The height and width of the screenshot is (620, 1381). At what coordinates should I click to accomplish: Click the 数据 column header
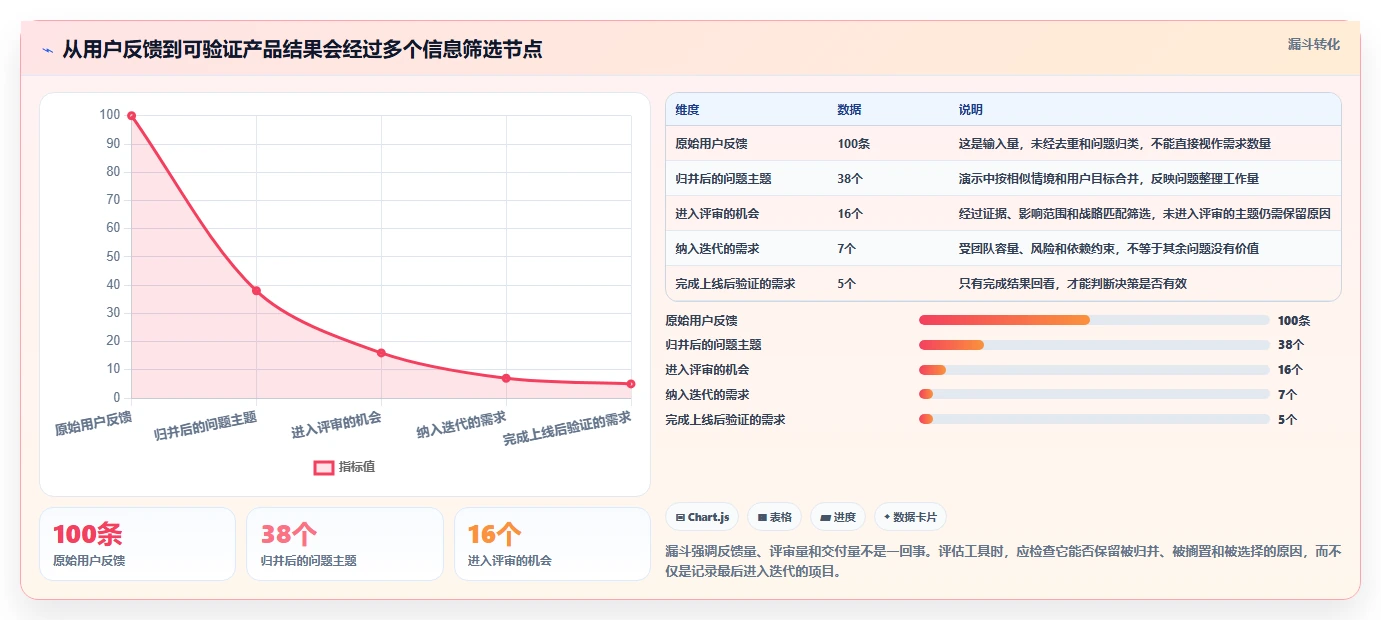pos(849,109)
